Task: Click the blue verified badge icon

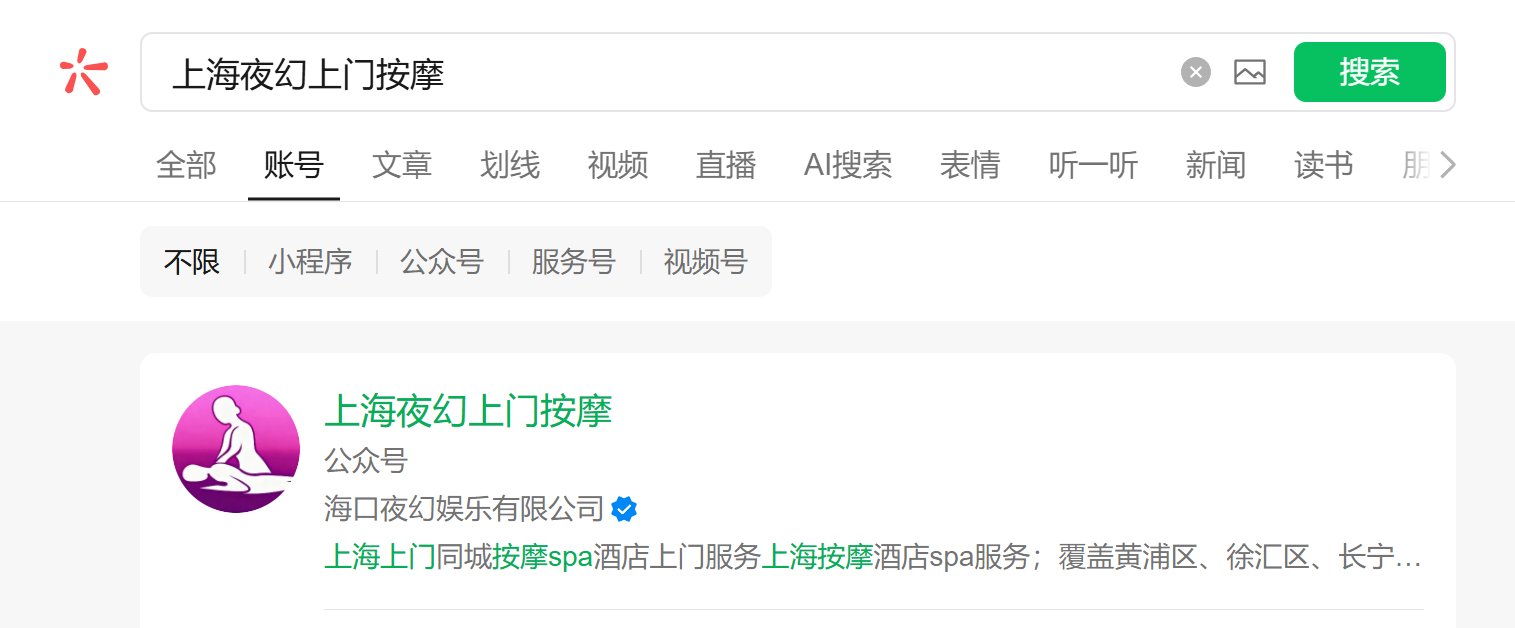Action: point(624,509)
